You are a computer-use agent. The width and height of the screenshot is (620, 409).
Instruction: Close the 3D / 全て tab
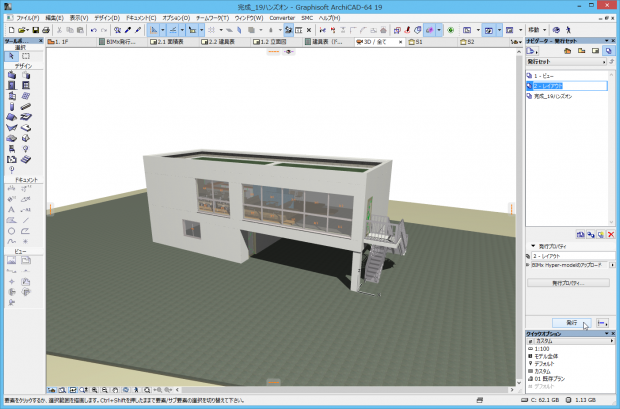click(400, 42)
